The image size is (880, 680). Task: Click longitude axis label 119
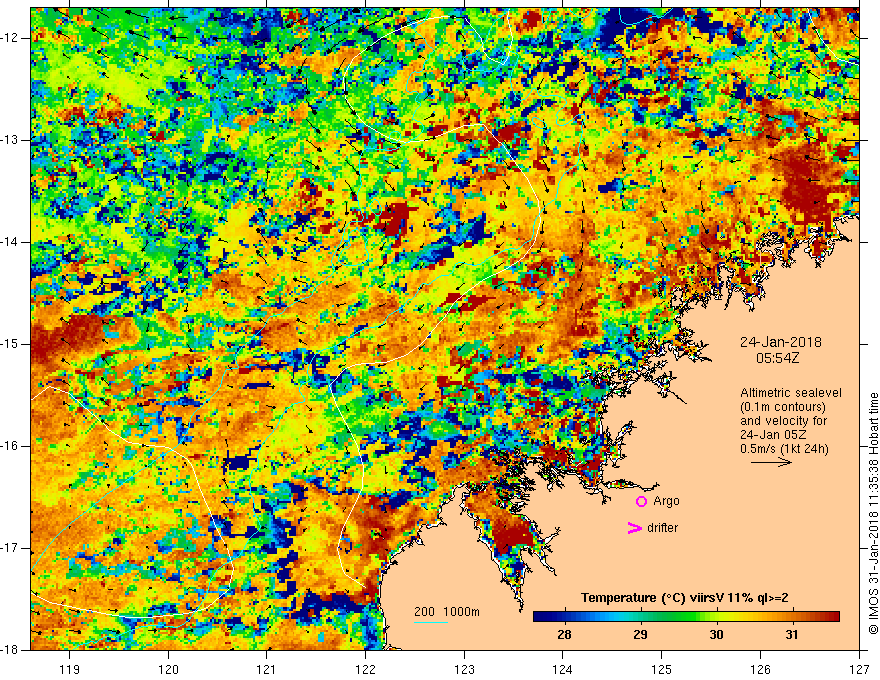(x=70, y=669)
